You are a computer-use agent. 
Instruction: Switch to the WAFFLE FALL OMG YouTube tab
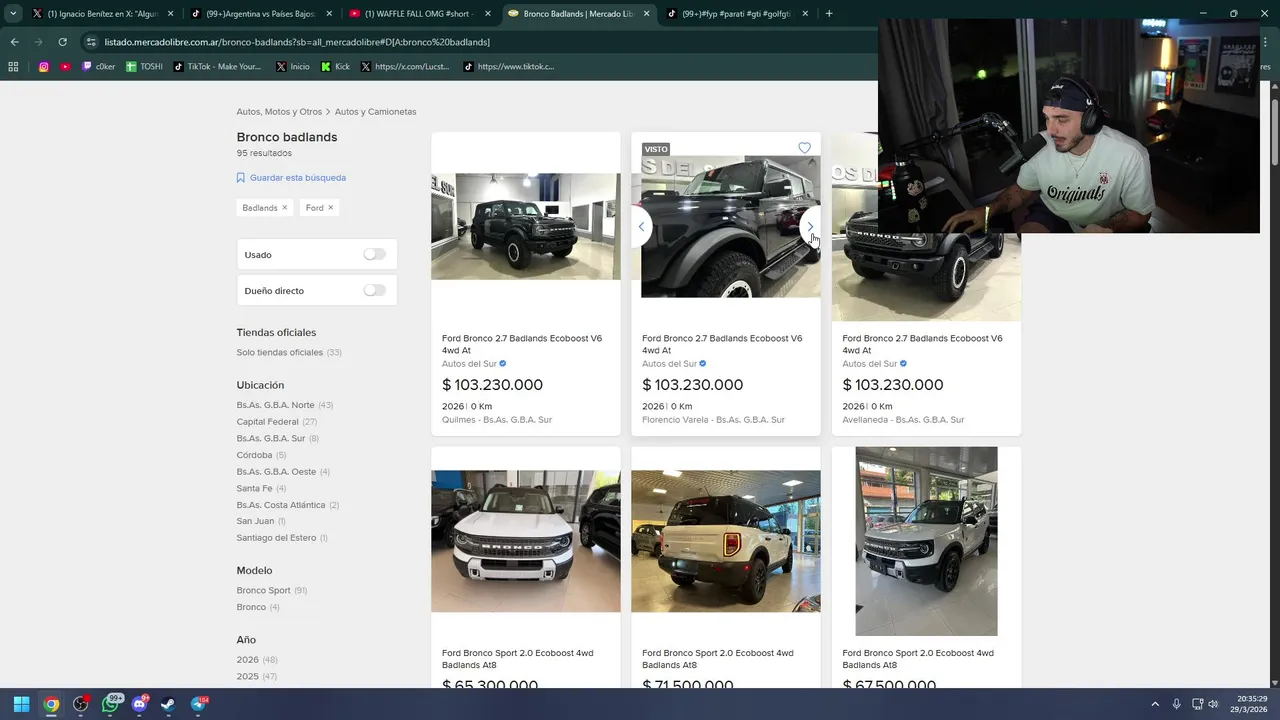pyautogui.click(x=420, y=14)
